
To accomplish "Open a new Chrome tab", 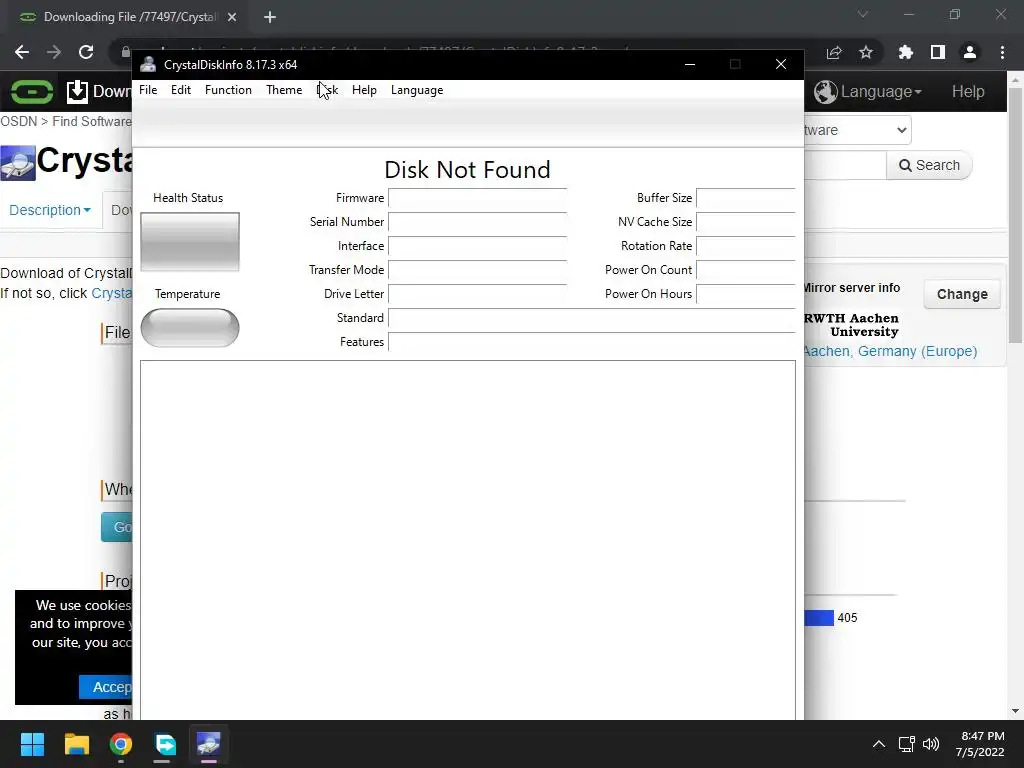I will pos(270,17).
